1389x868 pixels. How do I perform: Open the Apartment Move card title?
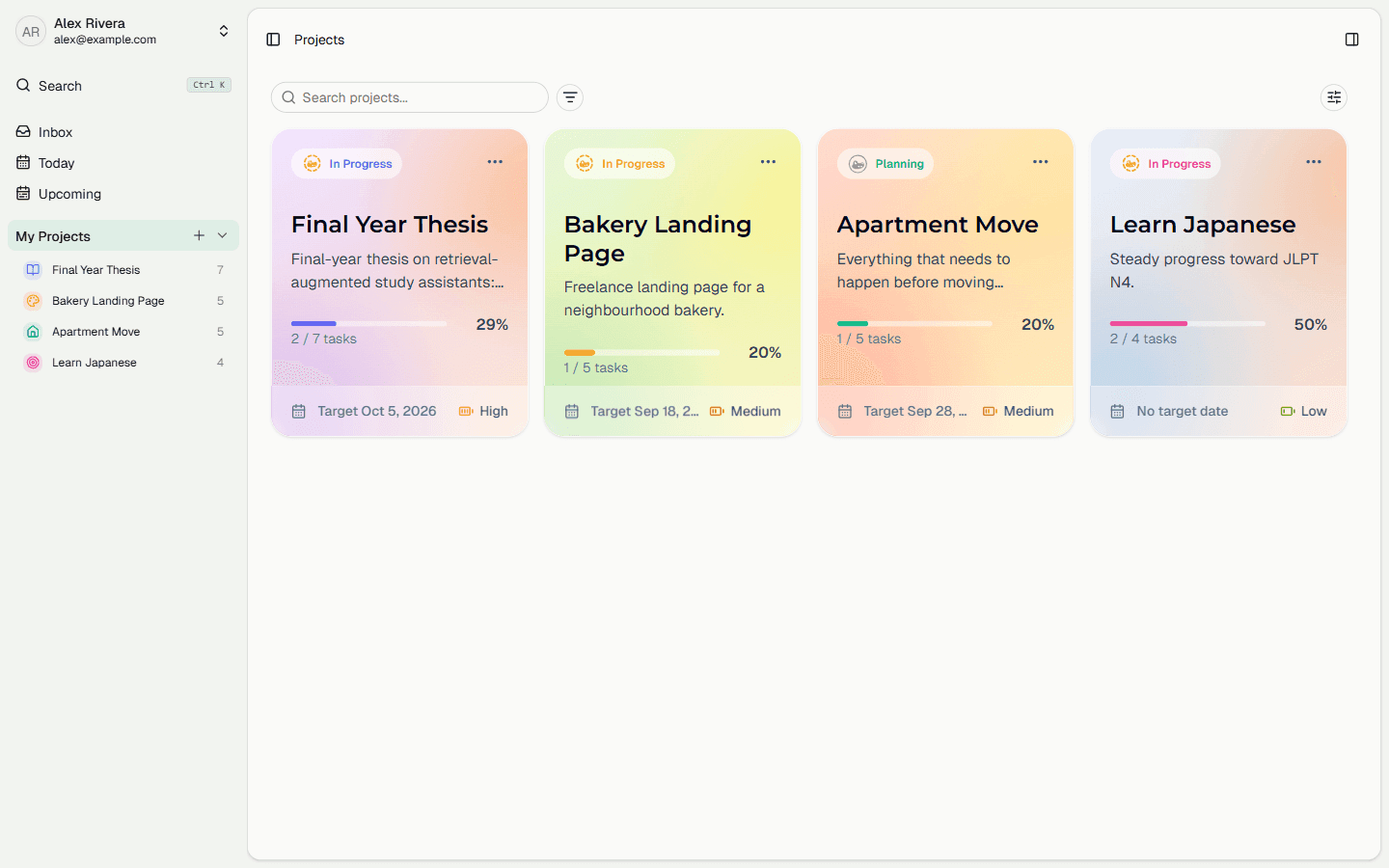click(938, 225)
